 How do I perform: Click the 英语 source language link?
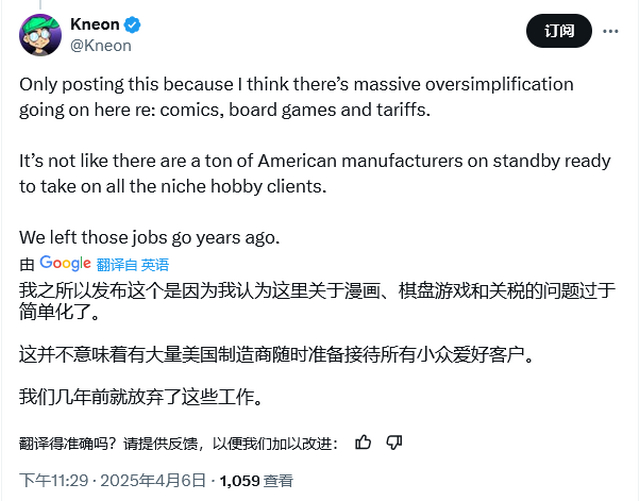coord(155,265)
